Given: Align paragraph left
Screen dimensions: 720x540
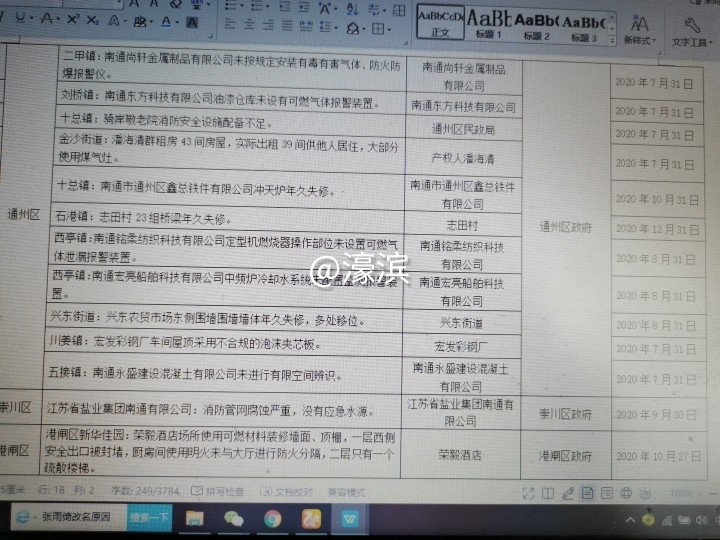Looking at the screenshot, I should [x=231, y=24].
